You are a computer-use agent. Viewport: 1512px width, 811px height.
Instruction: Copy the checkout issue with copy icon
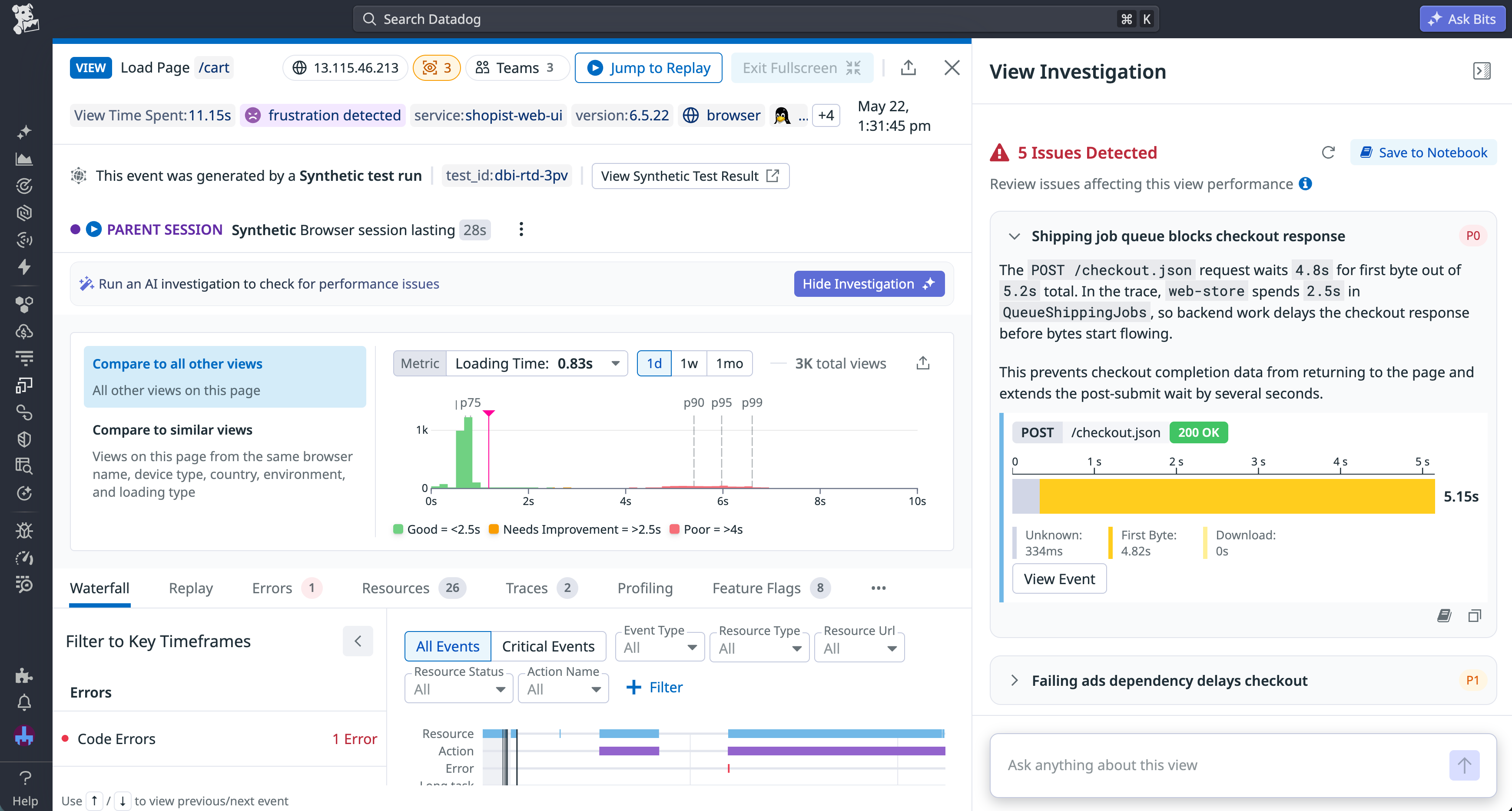pyautogui.click(x=1475, y=615)
